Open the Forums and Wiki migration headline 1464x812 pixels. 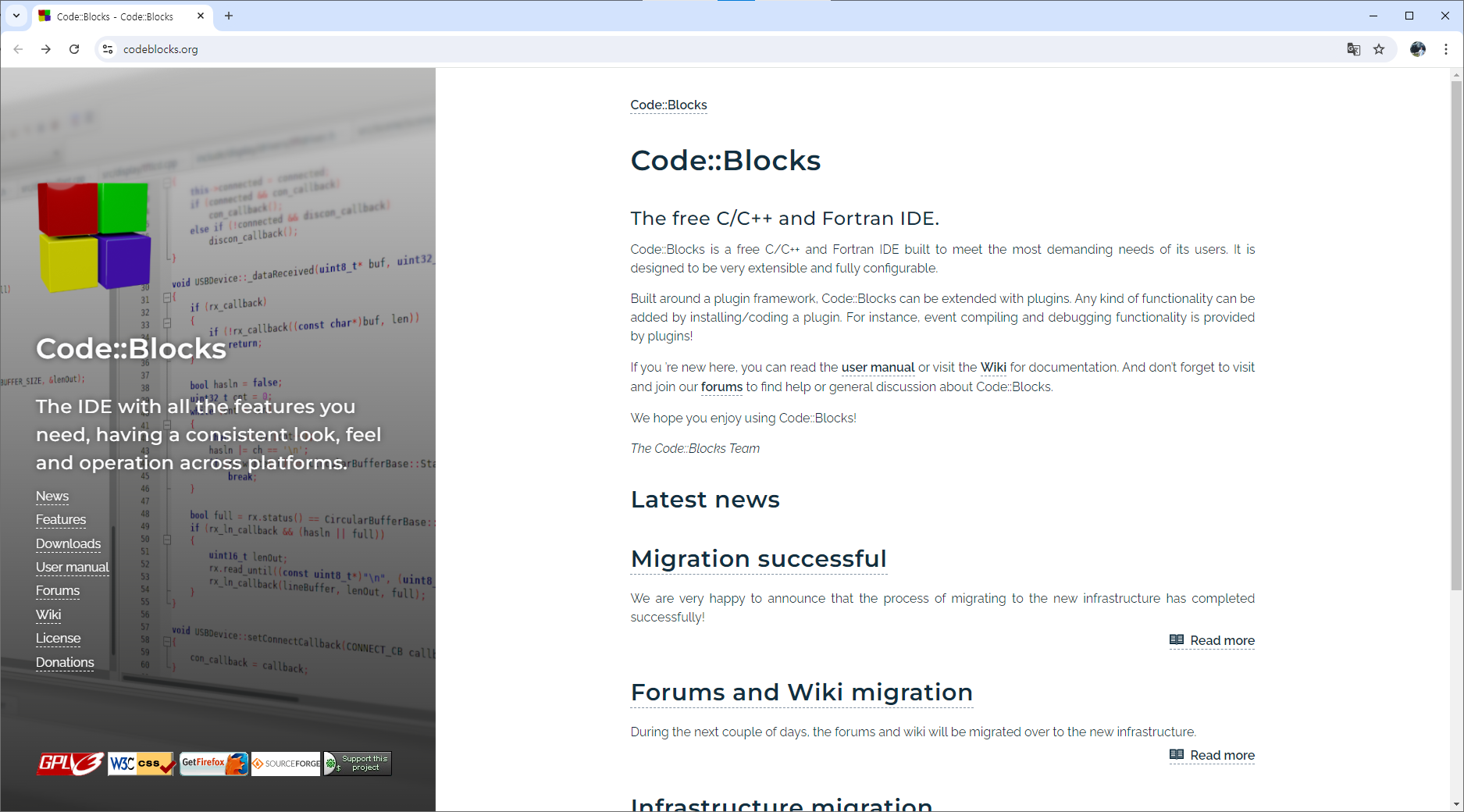[802, 693]
